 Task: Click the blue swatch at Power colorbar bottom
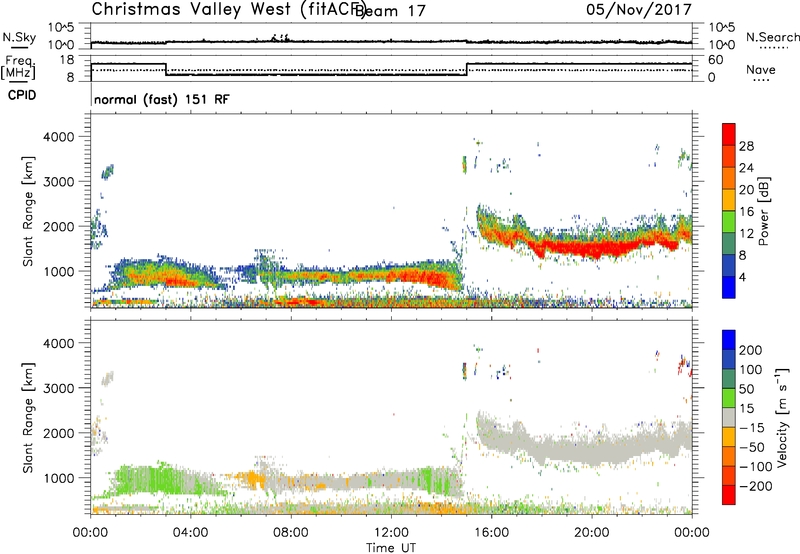[x=729, y=287]
